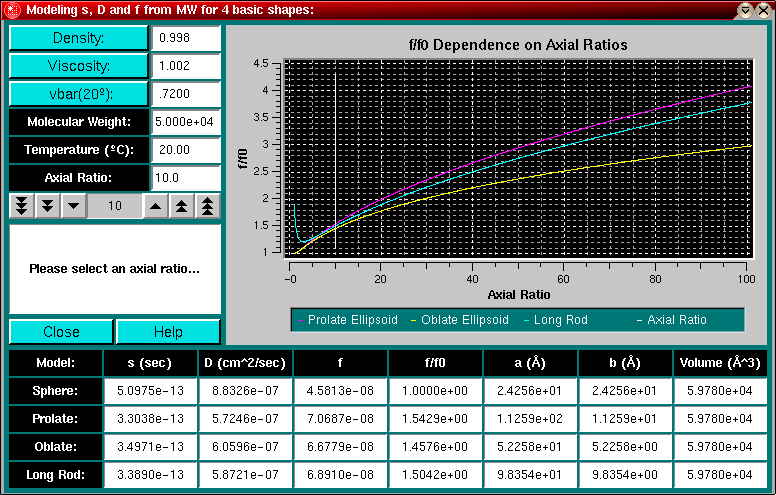Viewport: 776px width, 495px height.
Task: Click the single up-arrow axial ratio increment
Action: point(156,206)
